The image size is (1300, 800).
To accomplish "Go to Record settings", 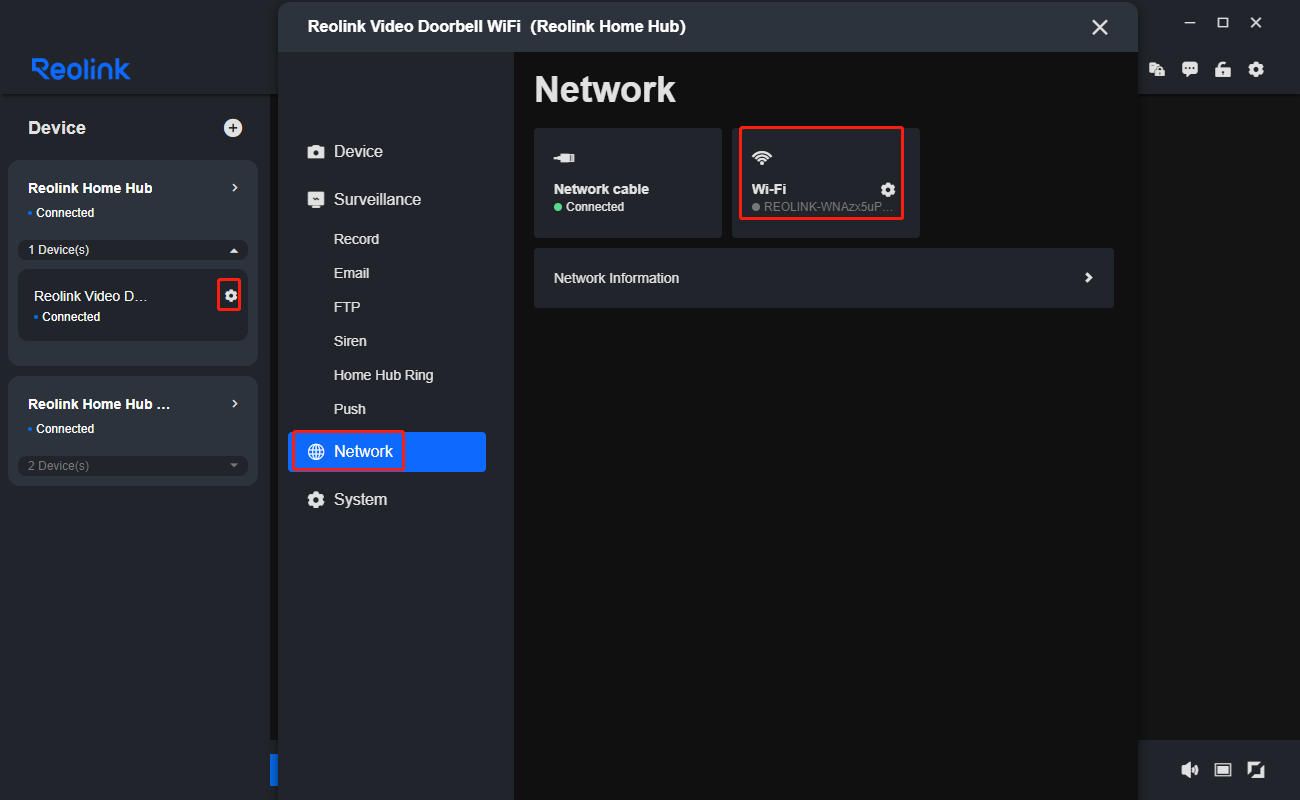I will coord(356,239).
